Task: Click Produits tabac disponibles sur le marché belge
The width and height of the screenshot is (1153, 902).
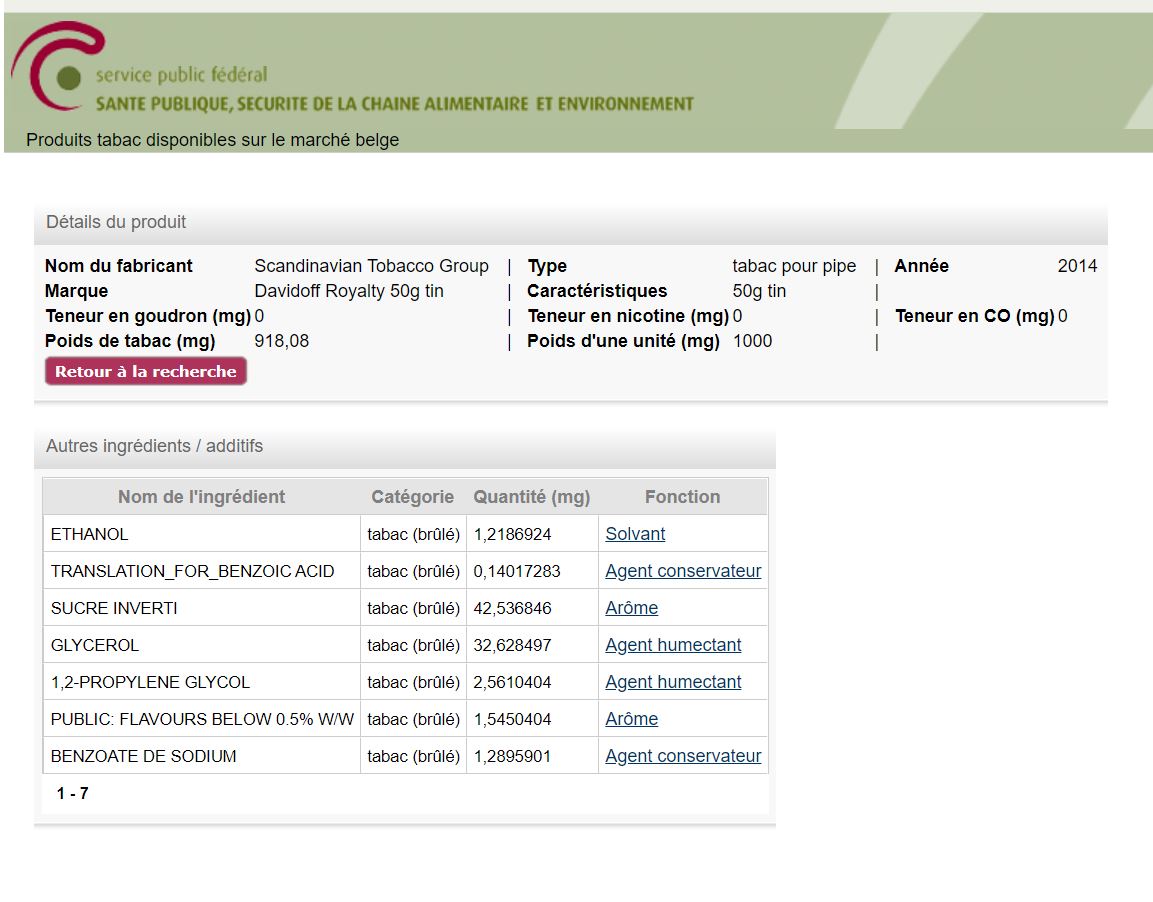Action: [213, 140]
